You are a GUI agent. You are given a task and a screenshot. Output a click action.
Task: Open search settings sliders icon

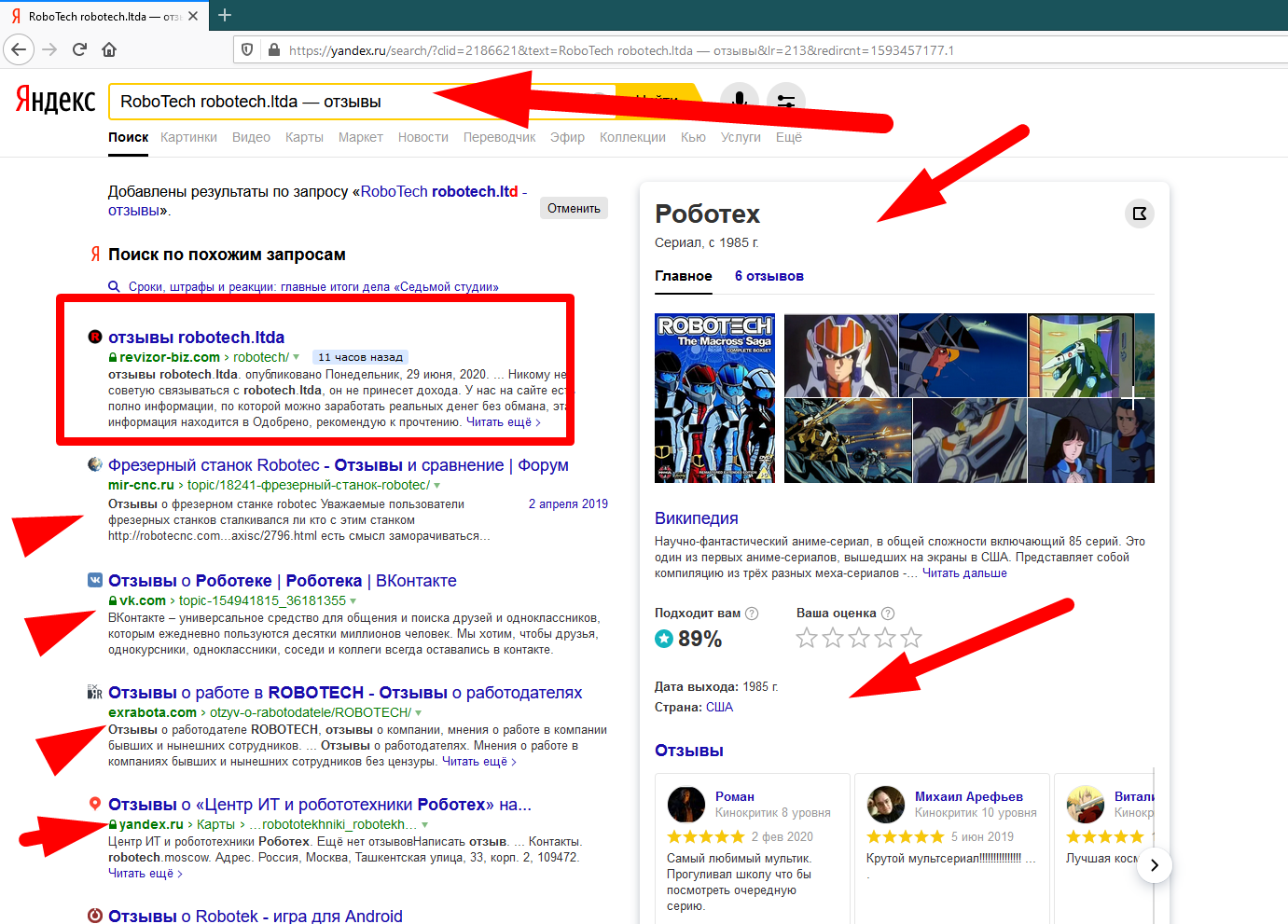coord(786,101)
